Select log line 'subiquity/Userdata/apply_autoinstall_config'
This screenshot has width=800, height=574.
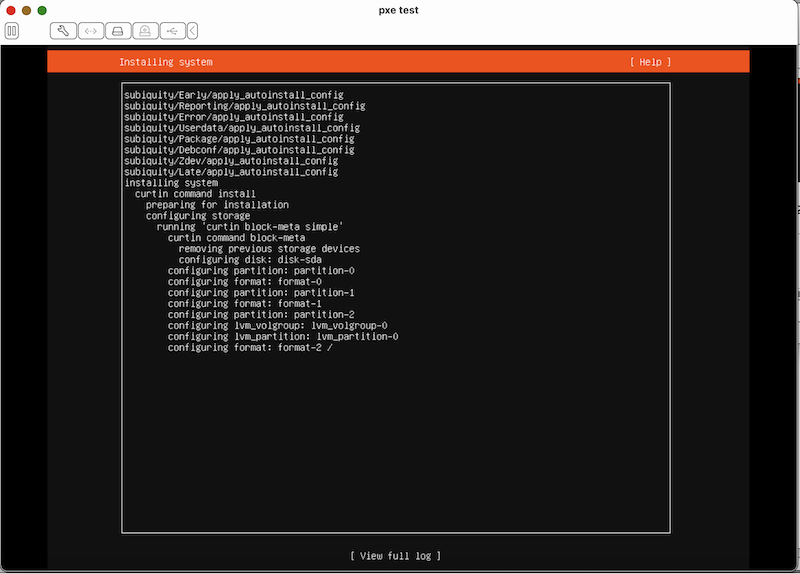click(x=242, y=128)
